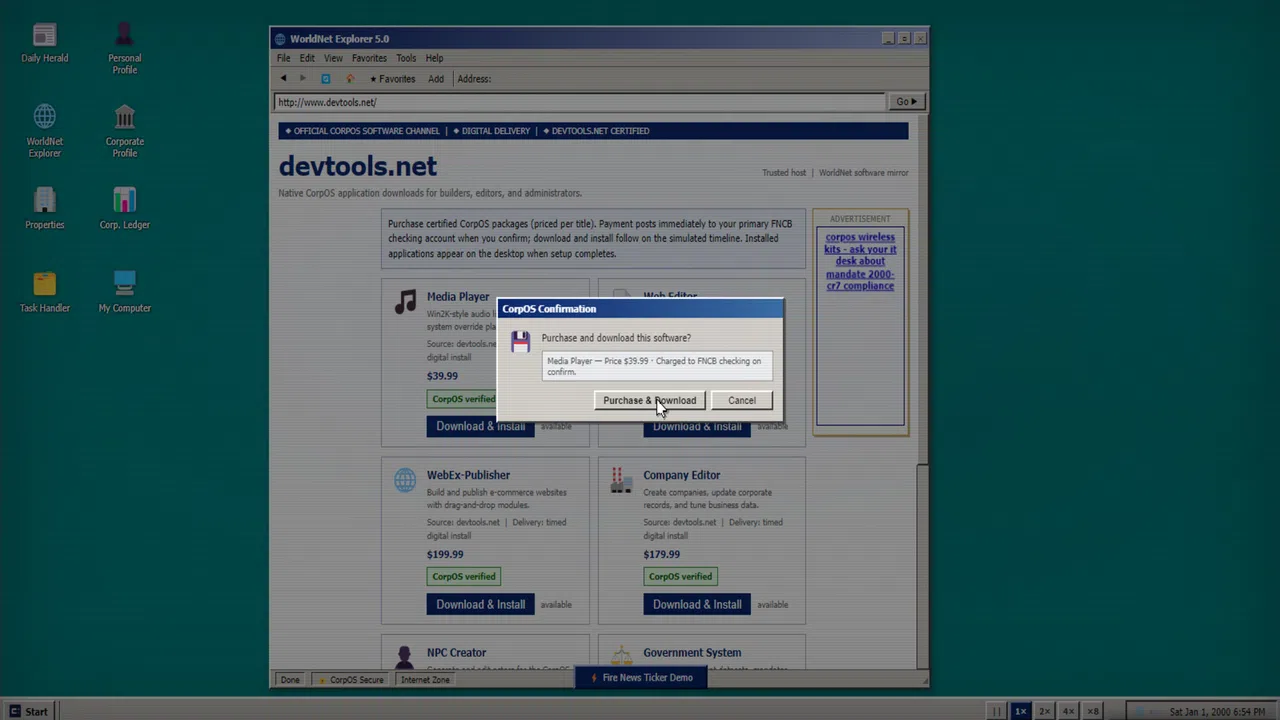Set simulation speed to 2x
Screen dimensions: 1280x720
point(1044,711)
